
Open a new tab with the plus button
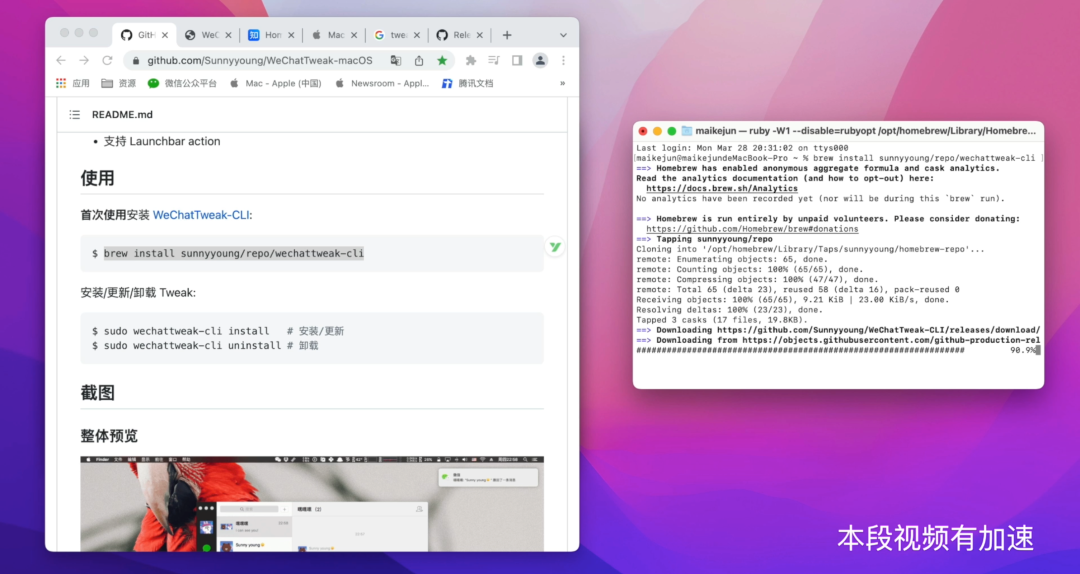pos(507,35)
